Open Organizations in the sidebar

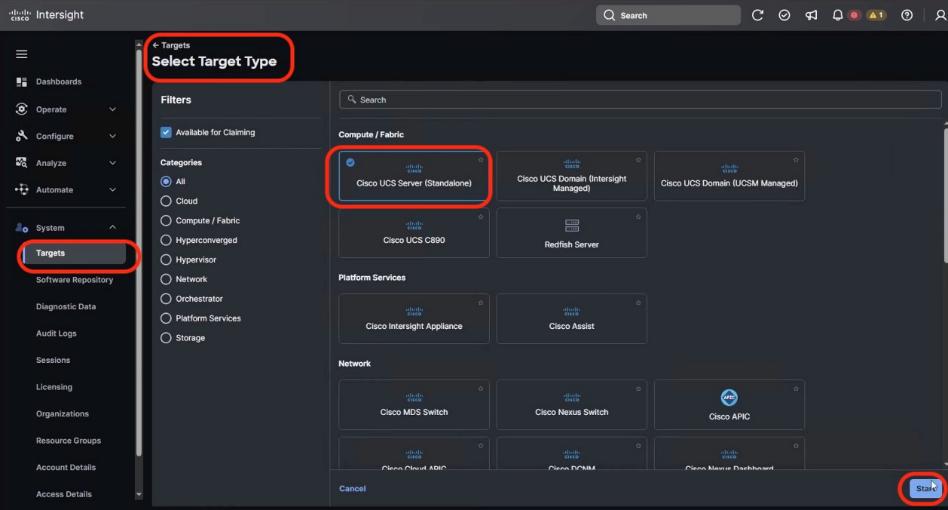(x=62, y=413)
